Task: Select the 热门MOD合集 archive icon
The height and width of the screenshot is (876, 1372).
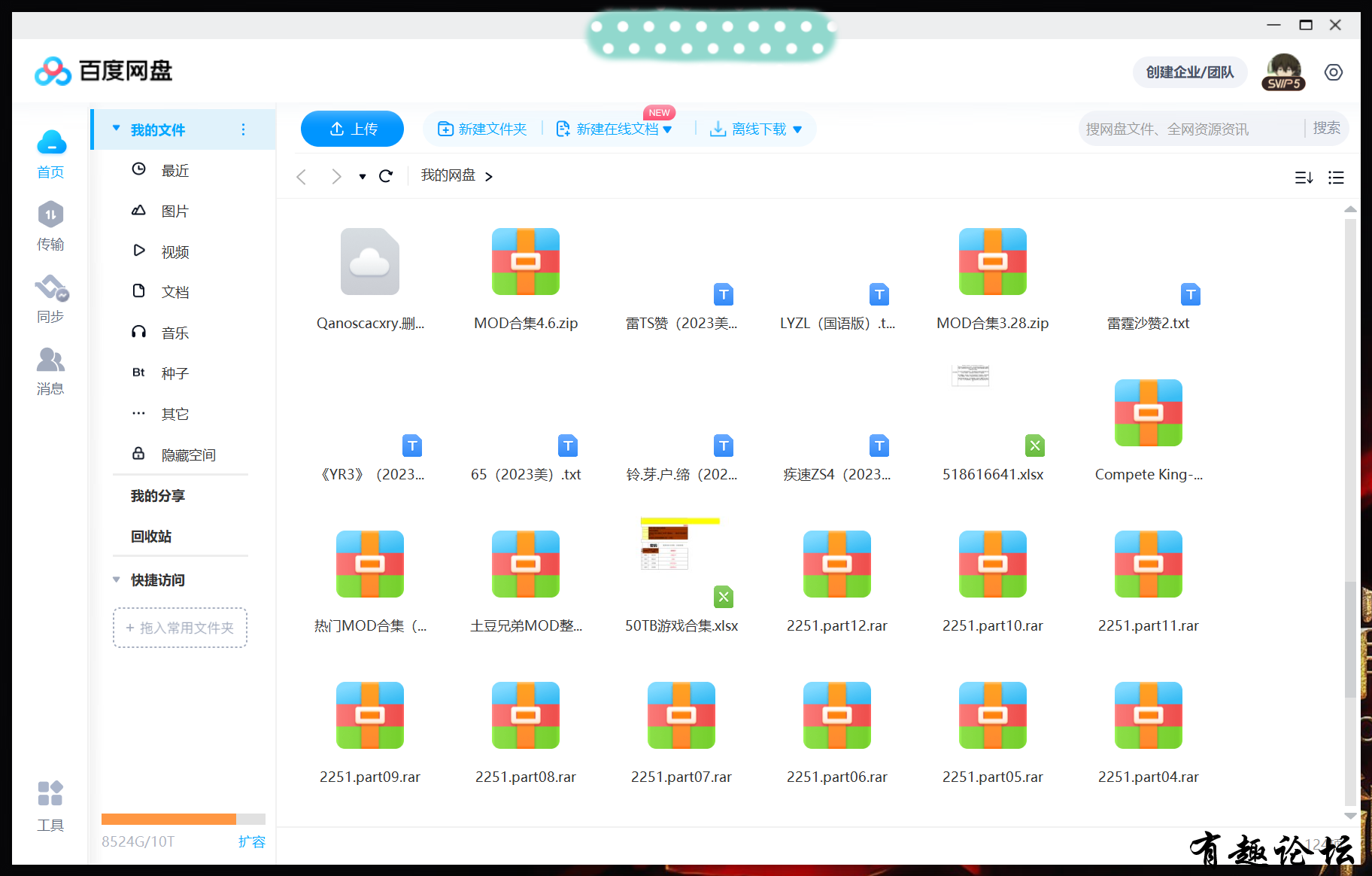Action: click(370, 564)
